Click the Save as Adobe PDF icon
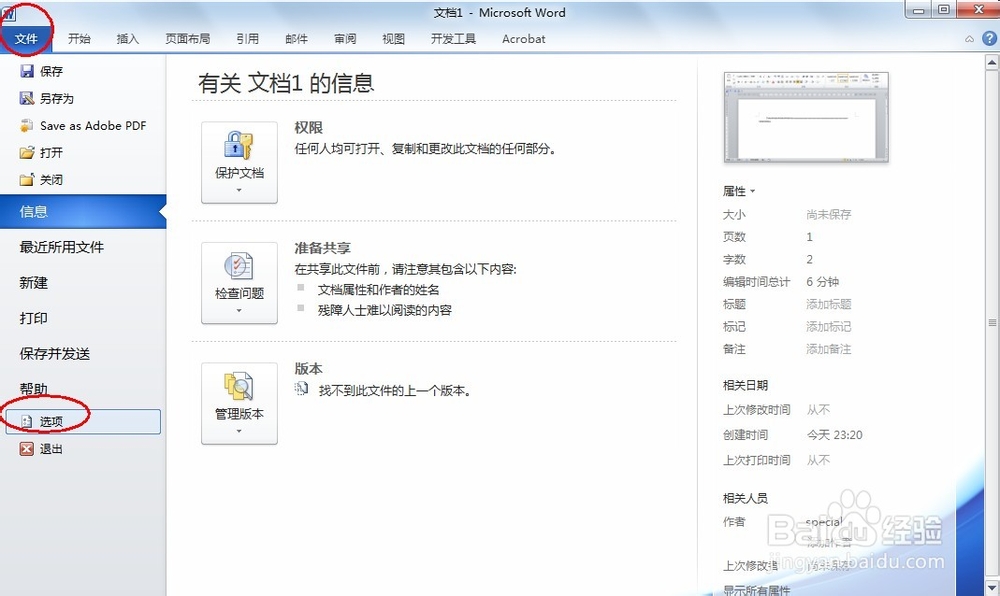 [27, 126]
